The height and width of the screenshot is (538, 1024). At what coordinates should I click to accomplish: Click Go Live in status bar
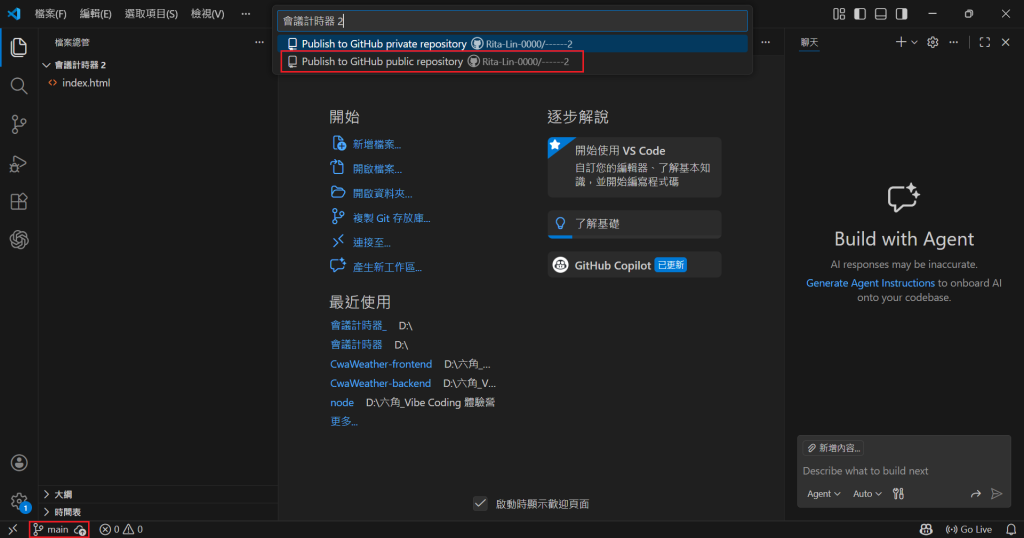click(x=968, y=529)
